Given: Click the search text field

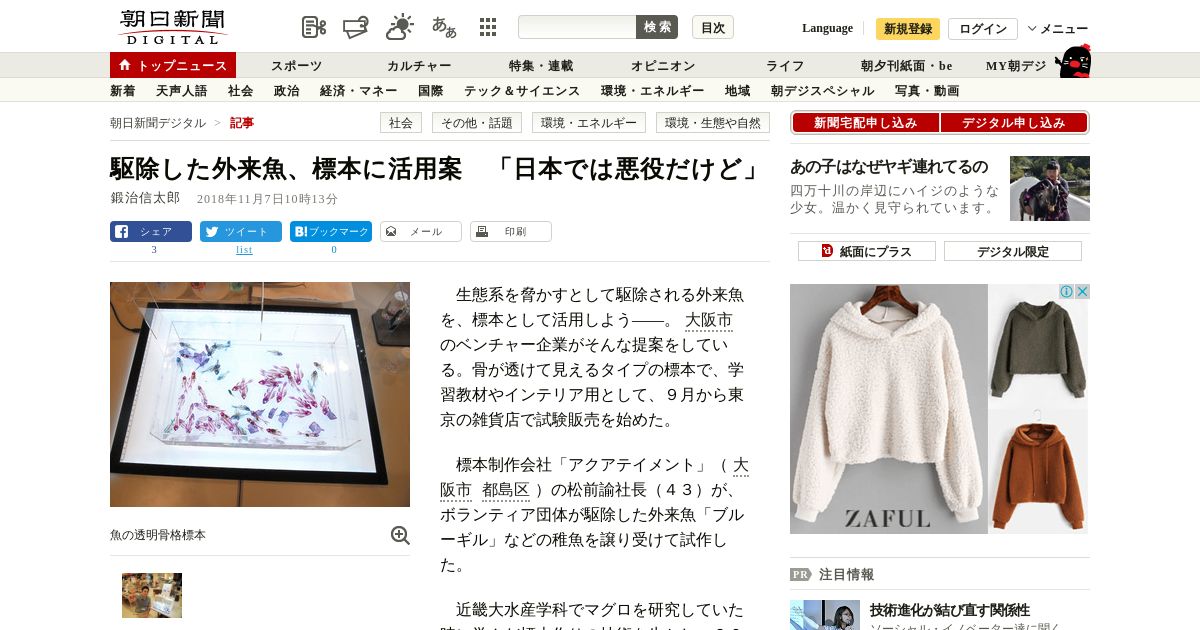Looking at the screenshot, I should tap(577, 27).
